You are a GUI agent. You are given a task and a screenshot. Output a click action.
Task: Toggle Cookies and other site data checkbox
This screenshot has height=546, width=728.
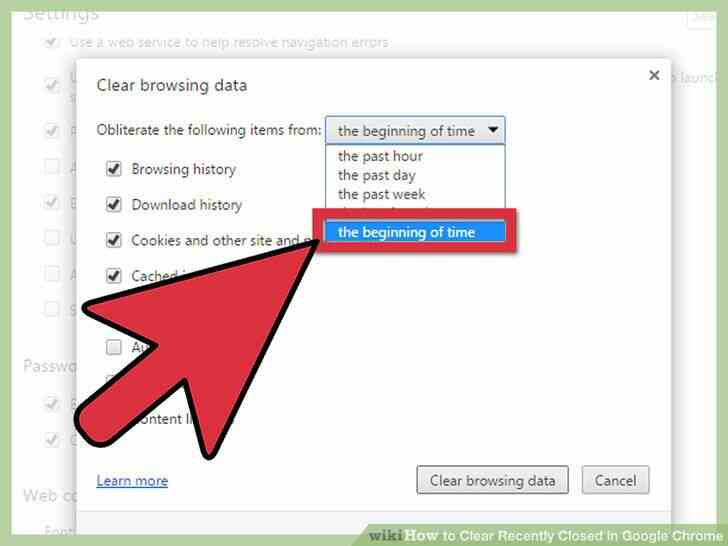pyautogui.click(x=114, y=240)
